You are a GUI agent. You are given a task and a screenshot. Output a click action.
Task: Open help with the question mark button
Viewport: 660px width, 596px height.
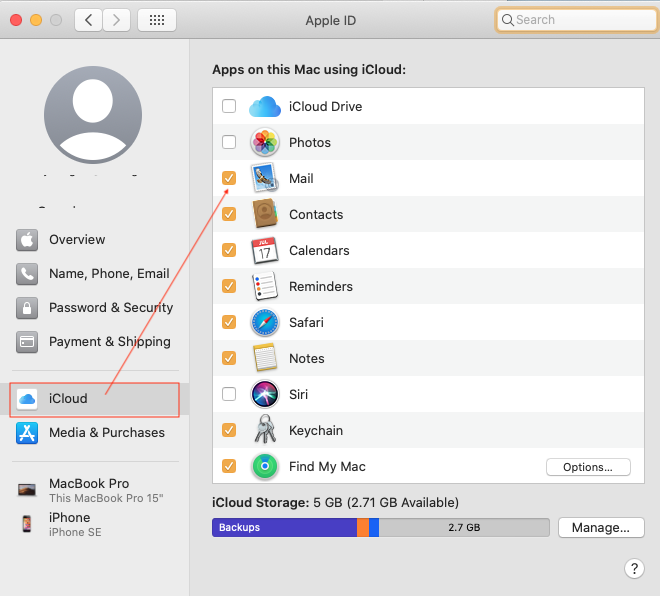634,569
